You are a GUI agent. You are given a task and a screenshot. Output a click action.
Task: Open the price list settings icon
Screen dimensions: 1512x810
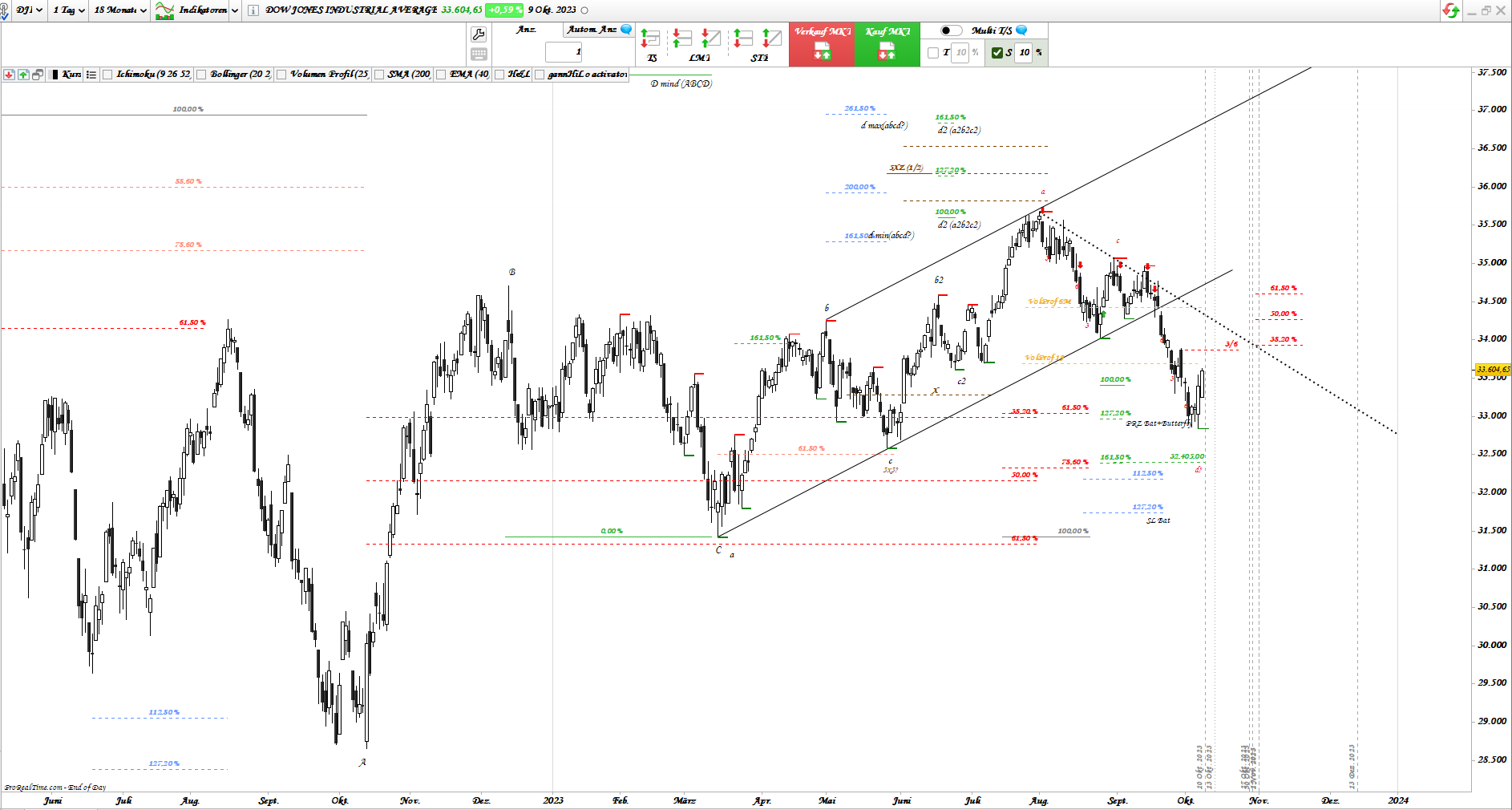point(91,75)
